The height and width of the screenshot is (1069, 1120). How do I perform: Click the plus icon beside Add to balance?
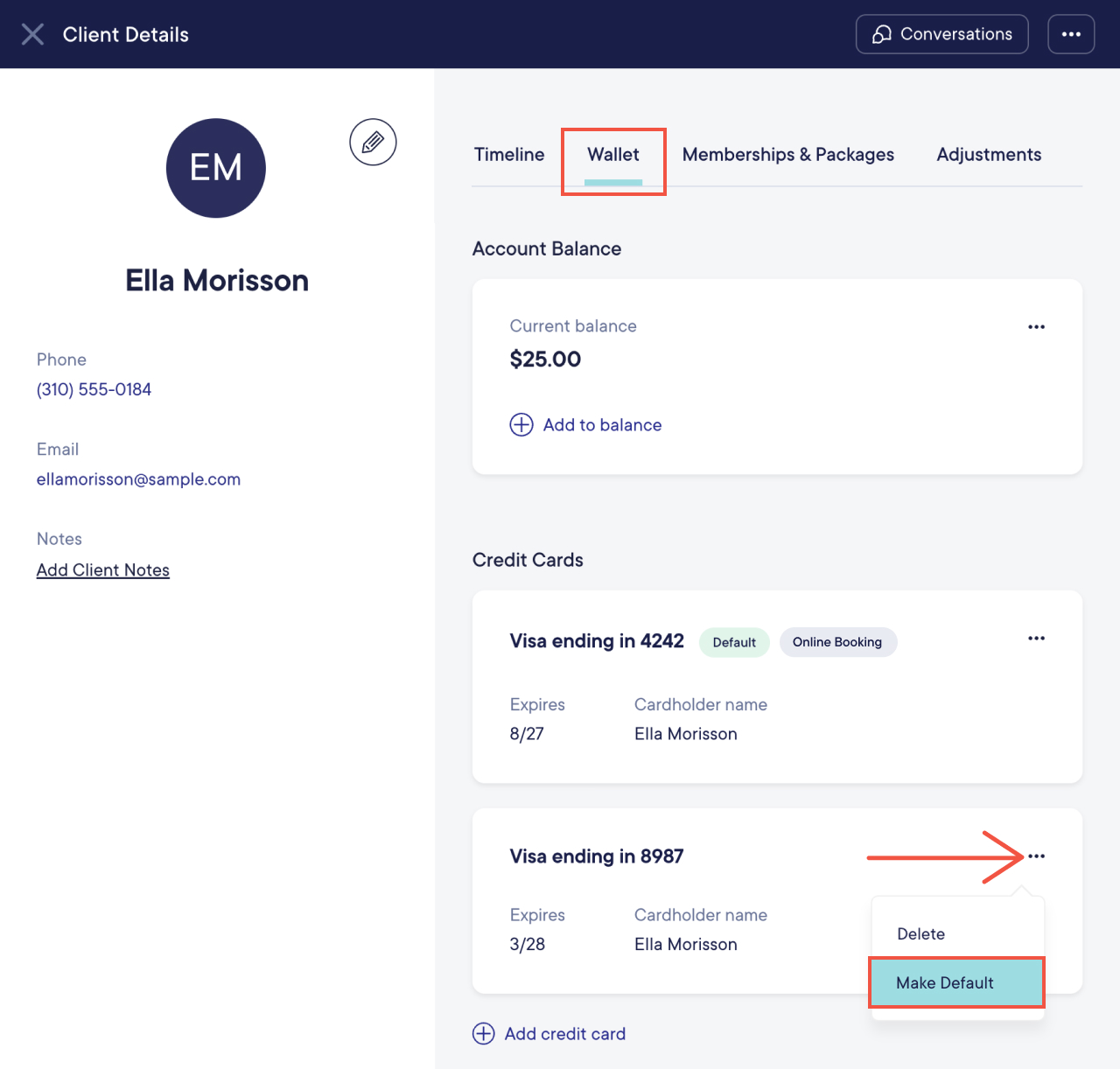(521, 424)
